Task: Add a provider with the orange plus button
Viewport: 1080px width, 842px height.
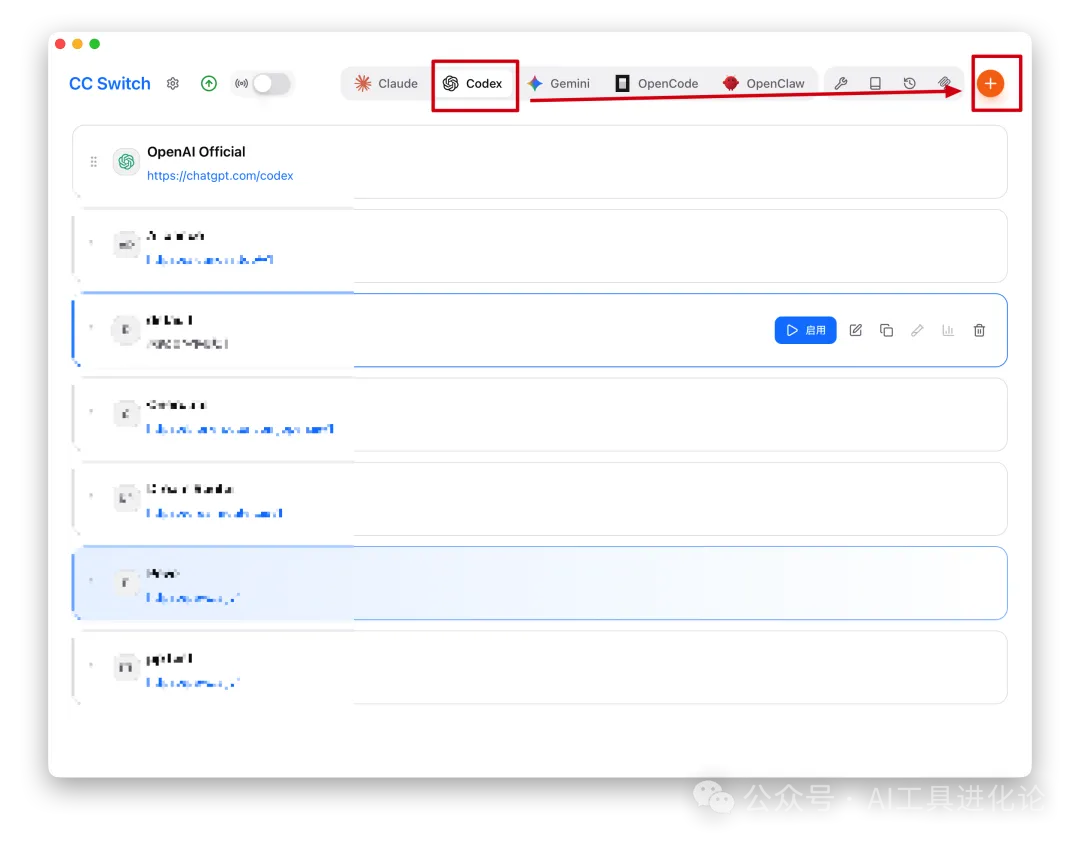Action: click(990, 83)
